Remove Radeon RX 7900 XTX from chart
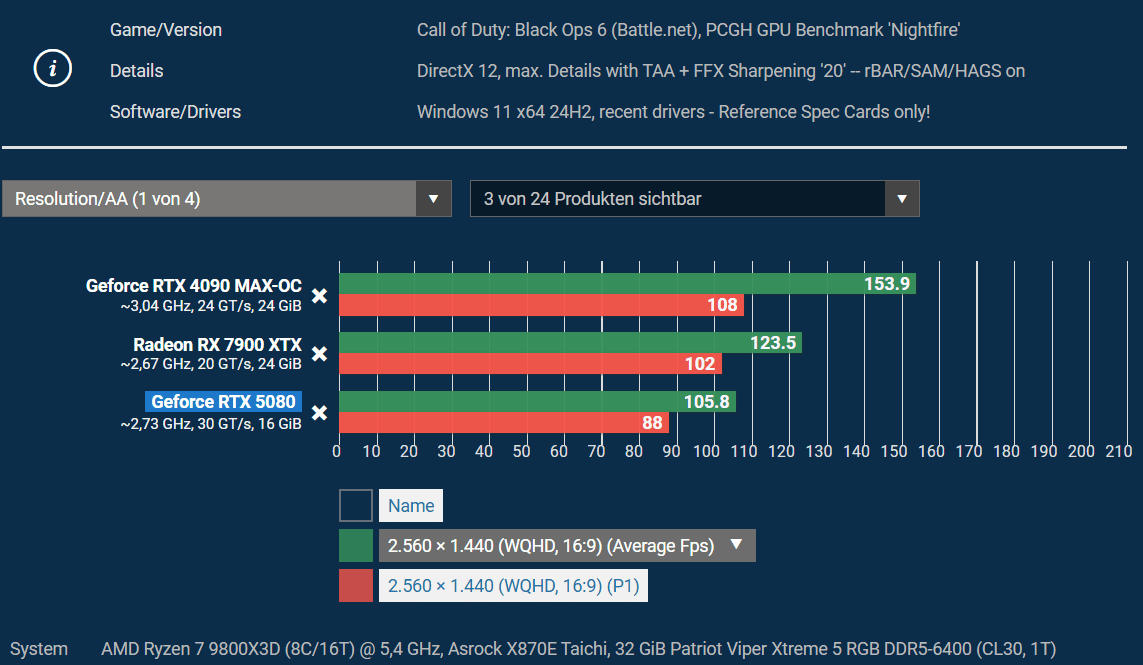The image size is (1143, 665). coord(319,354)
